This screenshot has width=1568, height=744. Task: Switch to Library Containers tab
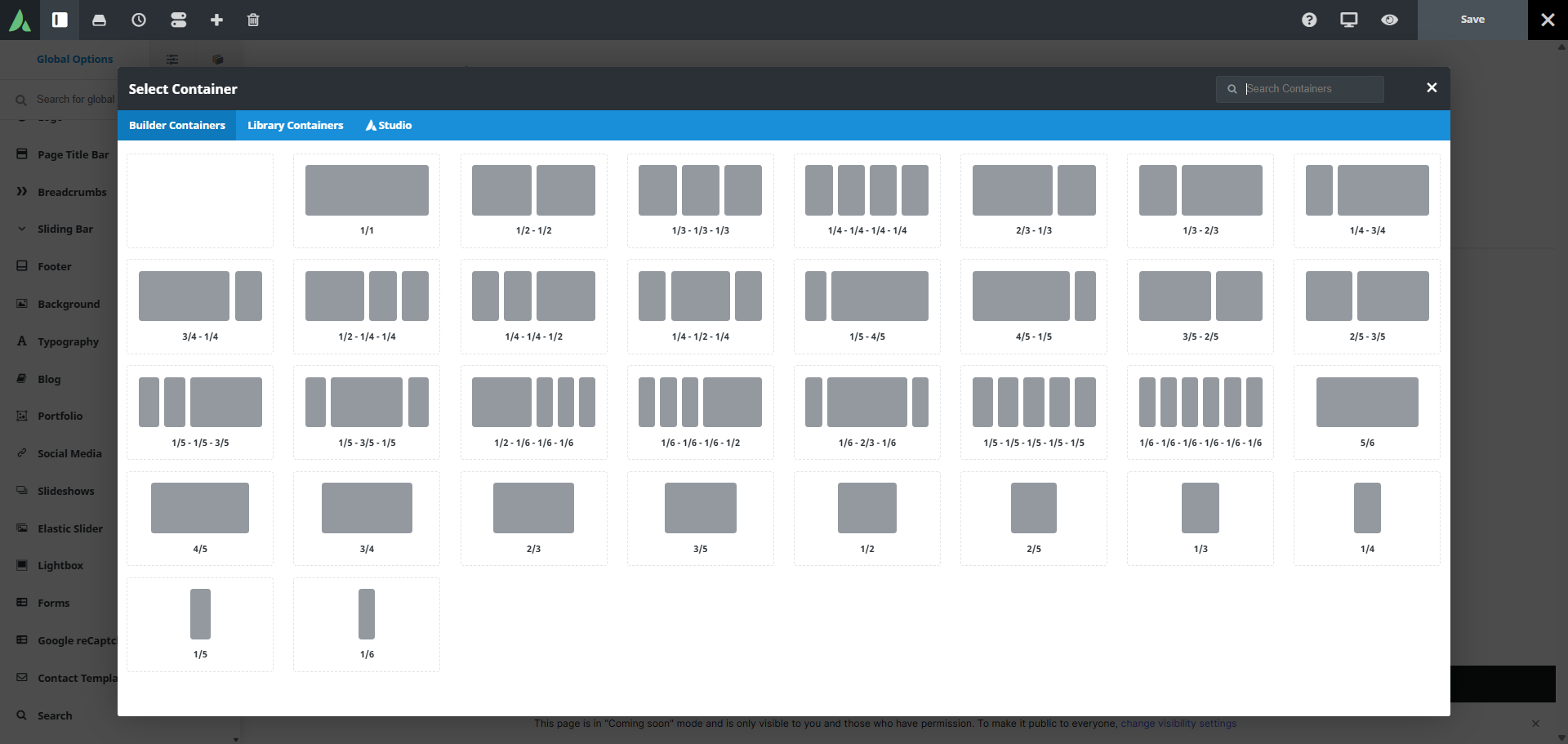[295, 125]
